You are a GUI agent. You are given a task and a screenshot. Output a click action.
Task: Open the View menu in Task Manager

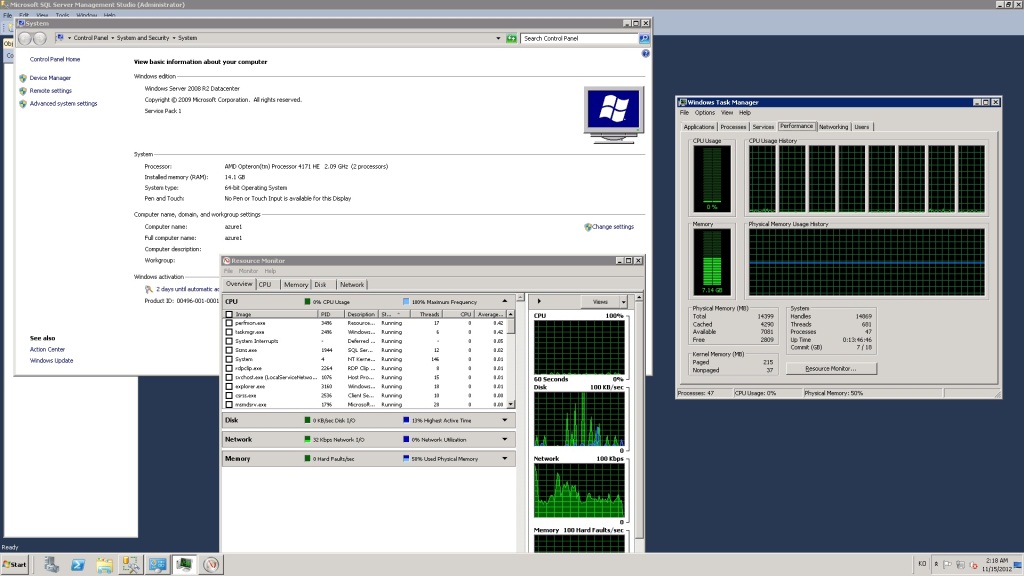tap(727, 113)
